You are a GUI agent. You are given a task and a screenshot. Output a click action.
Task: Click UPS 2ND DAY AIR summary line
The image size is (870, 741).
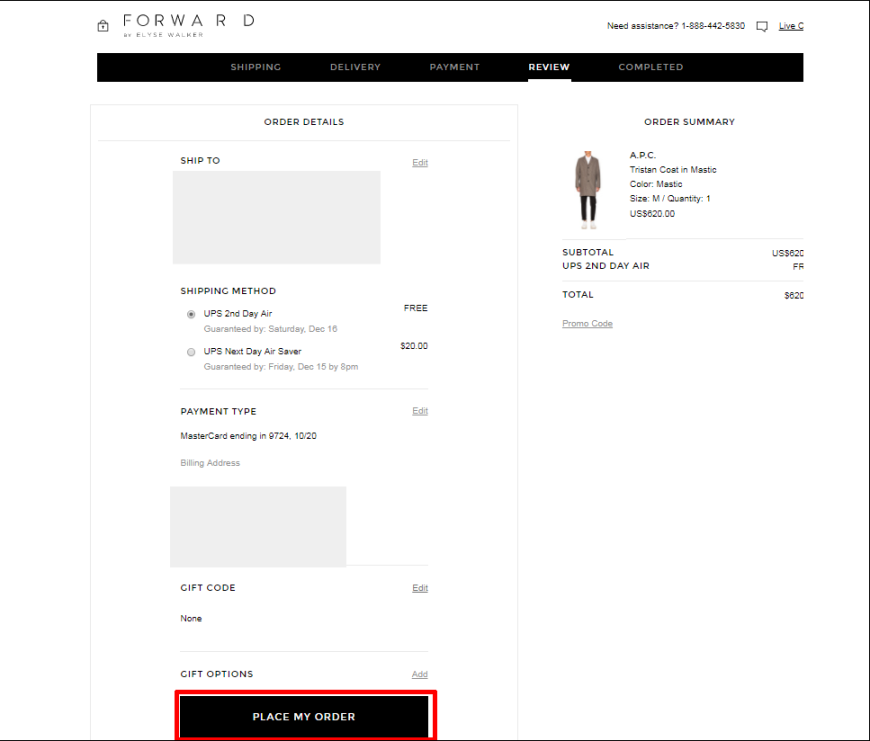[x=605, y=266]
